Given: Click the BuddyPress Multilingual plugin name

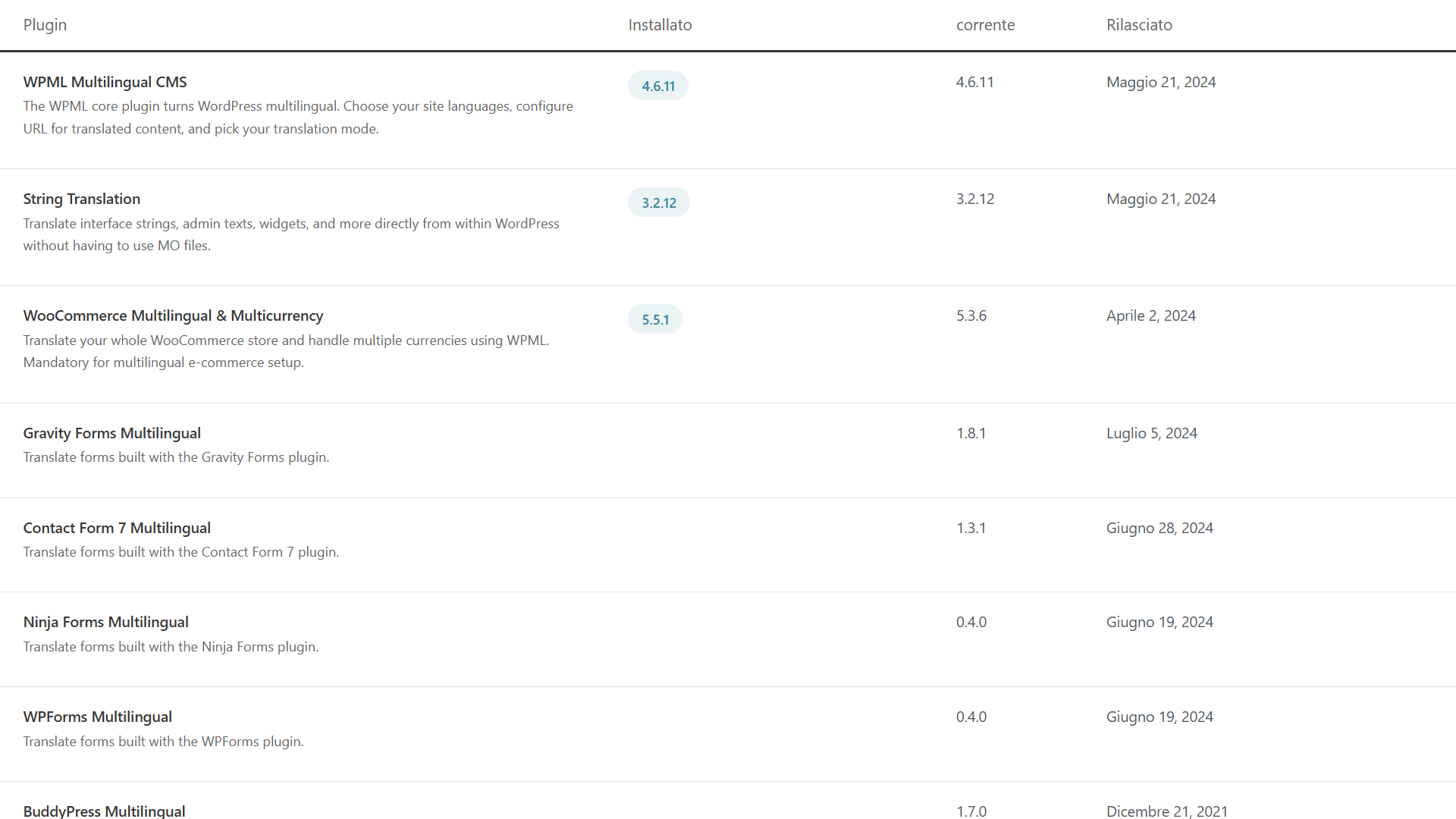Looking at the screenshot, I should click(104, 811).
